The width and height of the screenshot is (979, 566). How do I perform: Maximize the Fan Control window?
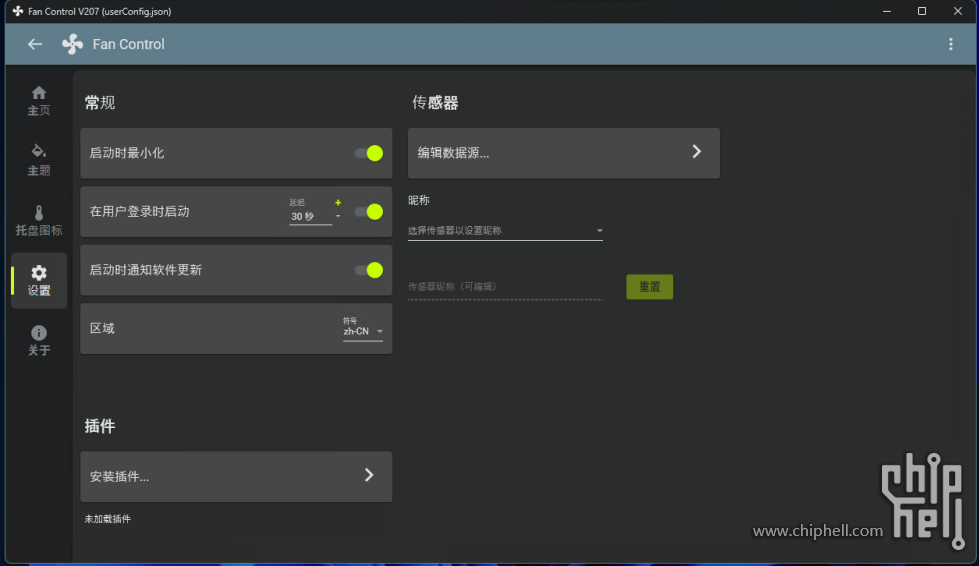click(922, 11)
